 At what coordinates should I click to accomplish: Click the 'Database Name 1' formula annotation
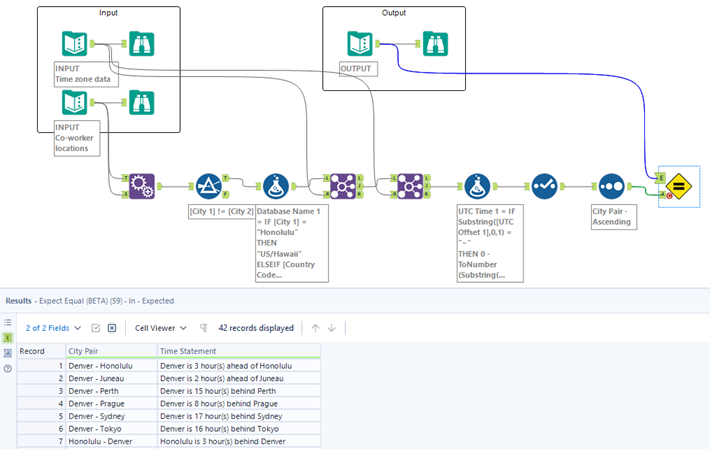[292, 243]
